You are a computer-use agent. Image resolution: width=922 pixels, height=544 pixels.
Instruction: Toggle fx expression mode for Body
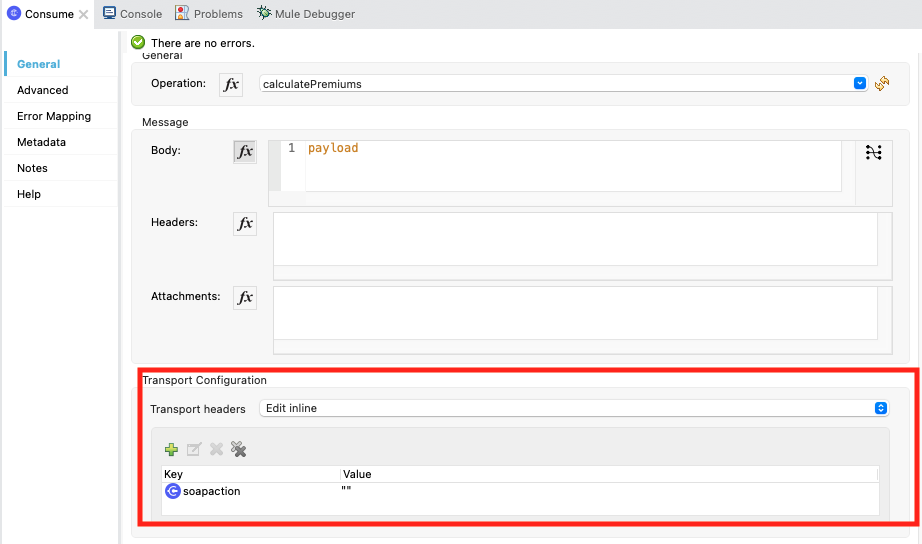tap(244, 152)
